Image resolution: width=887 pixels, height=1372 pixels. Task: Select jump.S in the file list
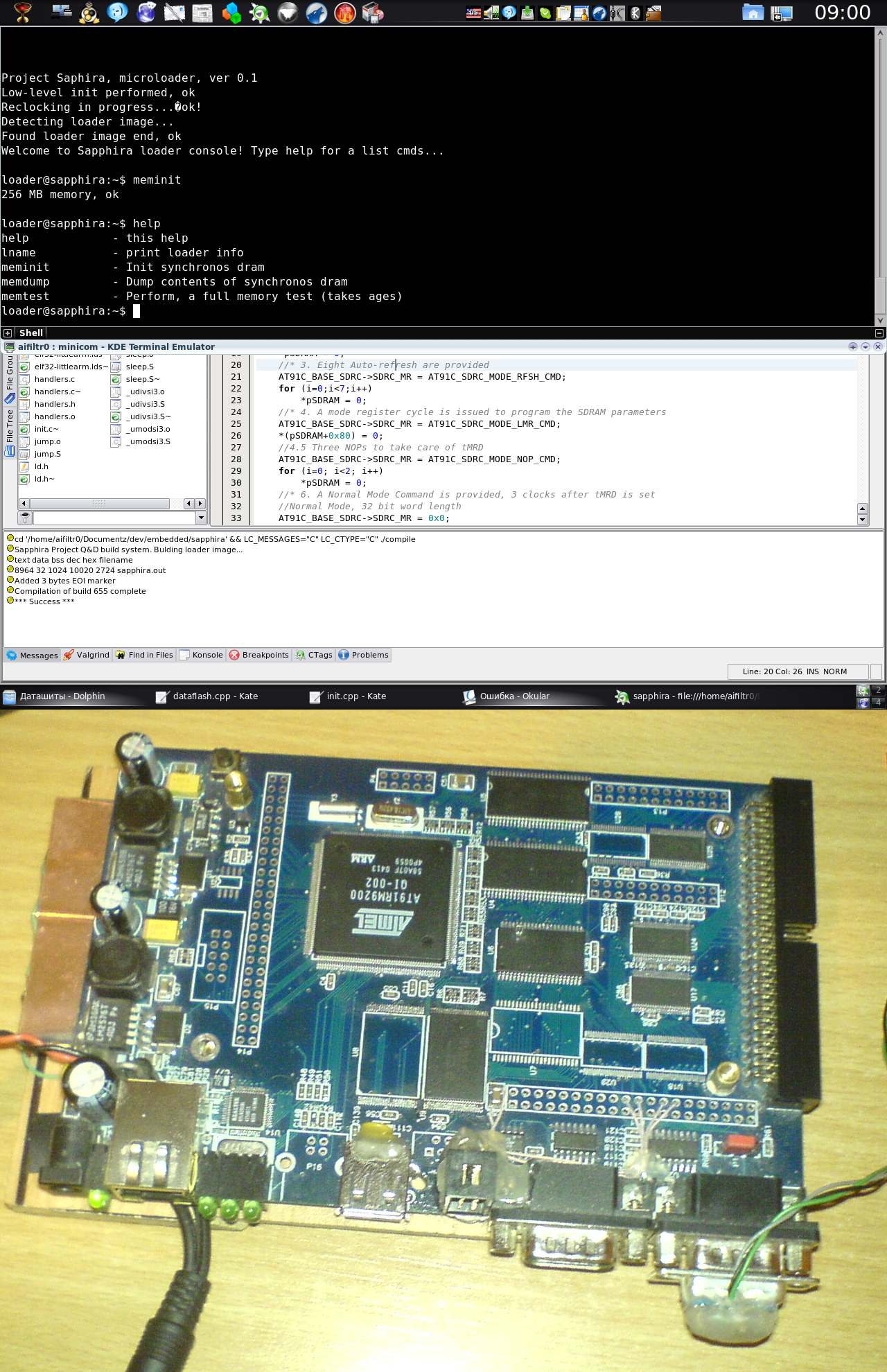click(48, 454)
